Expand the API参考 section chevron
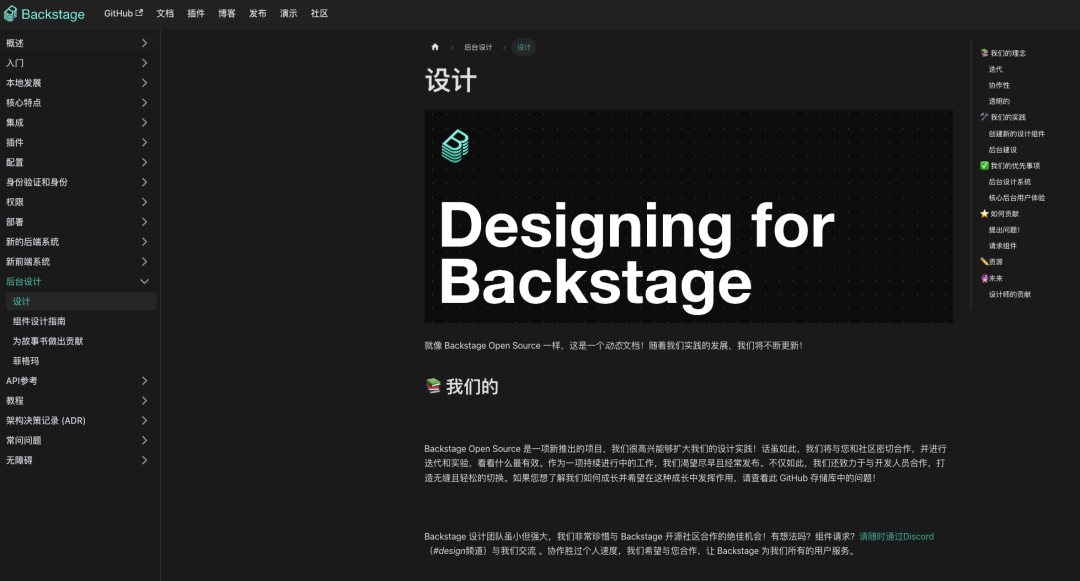Image resolution: width=1080 pixels, height=581 pixels. pyautogui.click(x=144, y=381)
